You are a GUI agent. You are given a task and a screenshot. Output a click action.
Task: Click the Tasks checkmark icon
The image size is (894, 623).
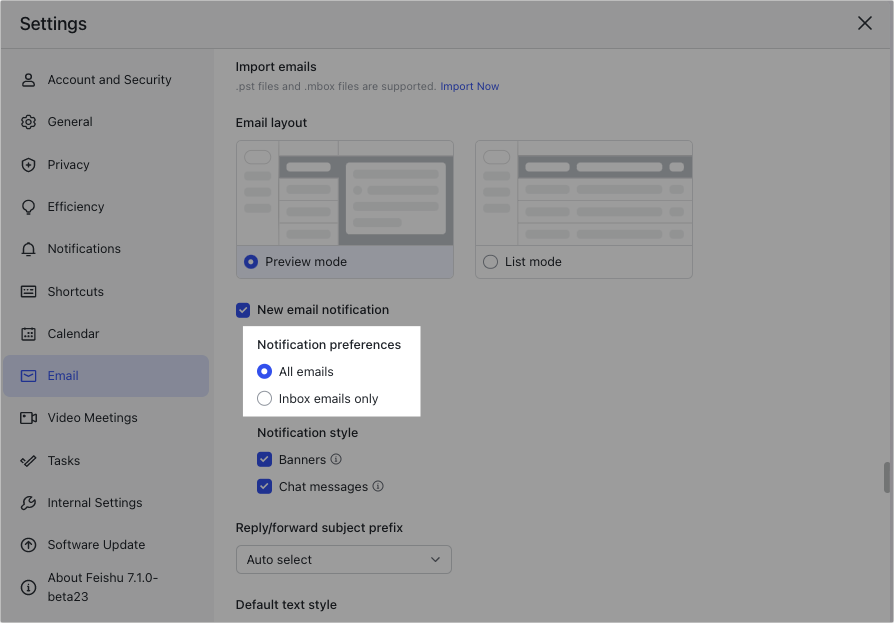point(29,461)
